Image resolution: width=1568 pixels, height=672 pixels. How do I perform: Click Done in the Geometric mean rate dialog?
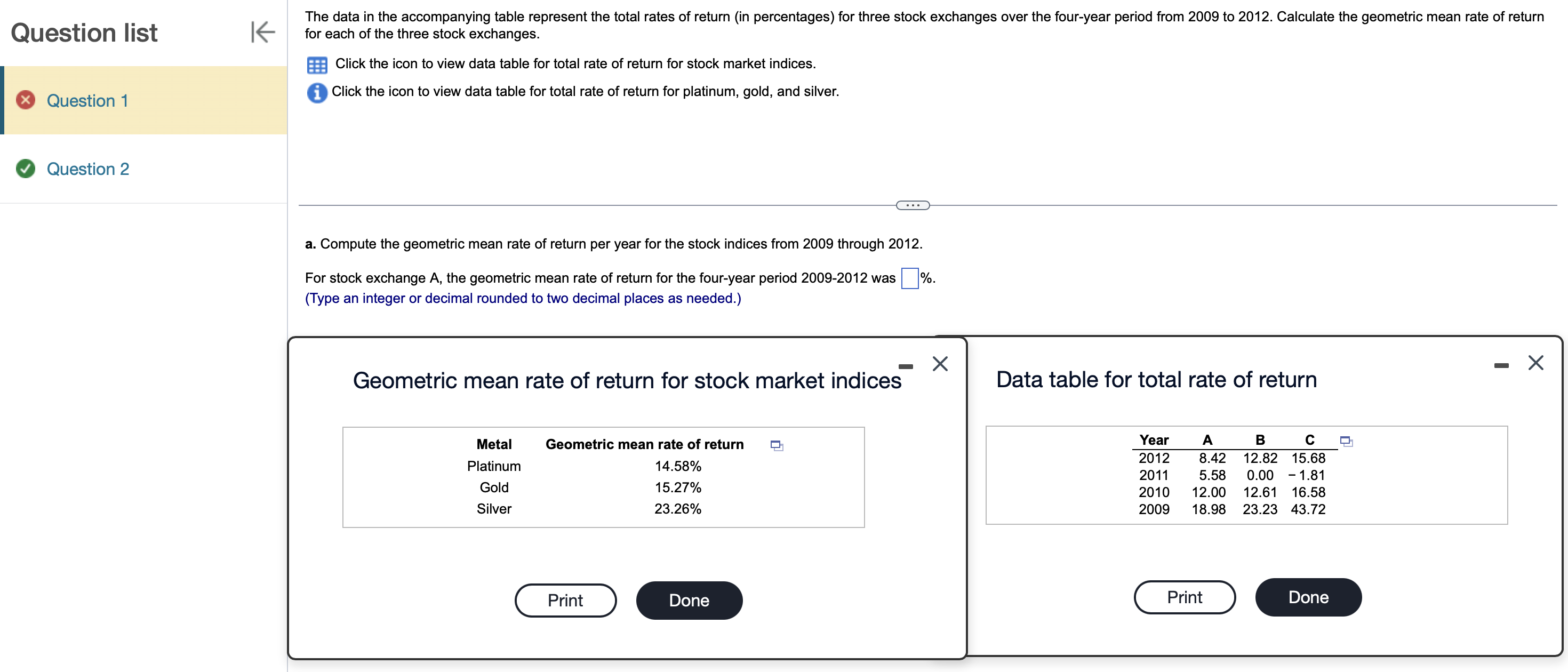[689, 599]
